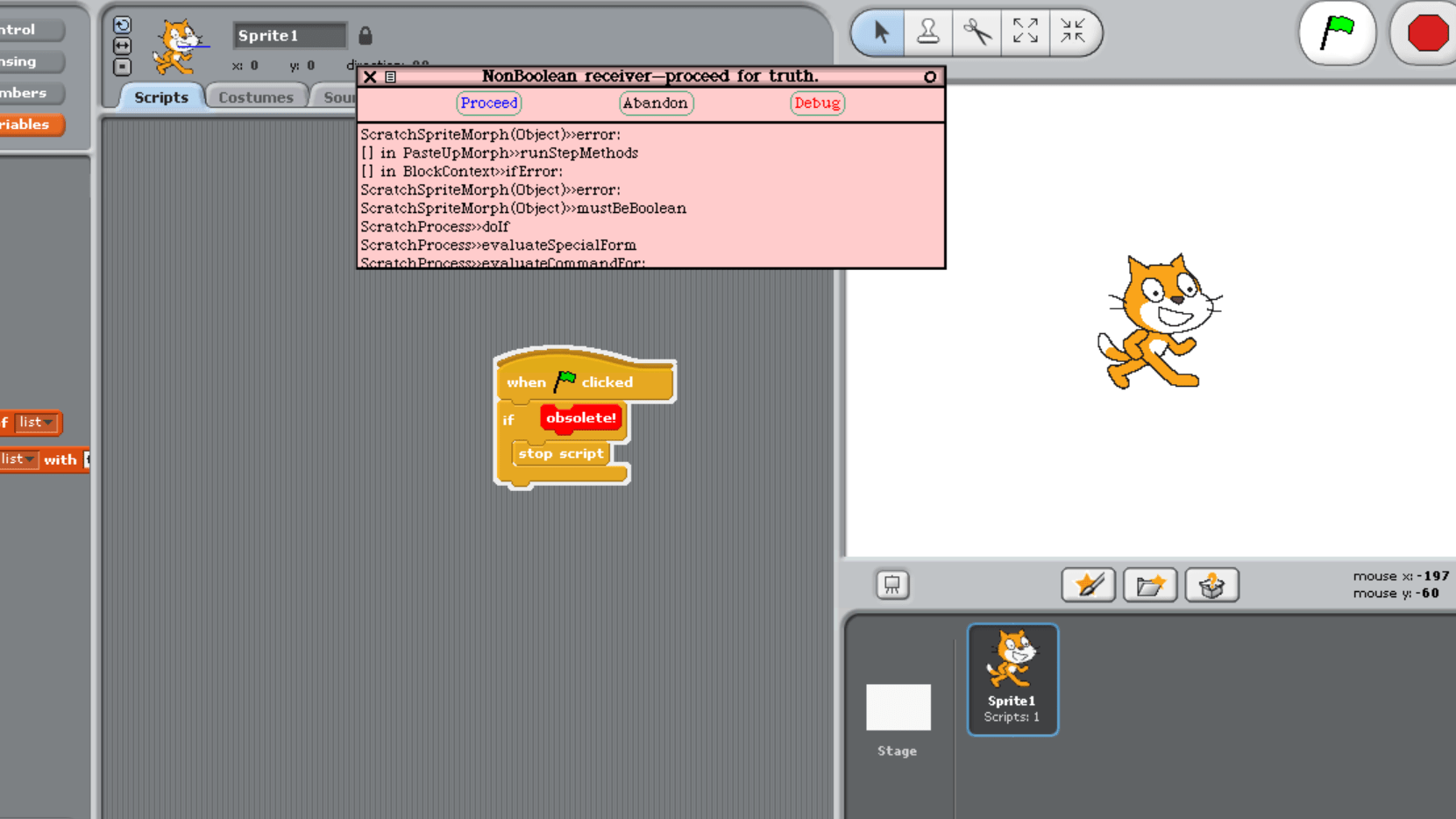Click the 'Scripts: 1' label under Sprite1

coord(1012,717)
